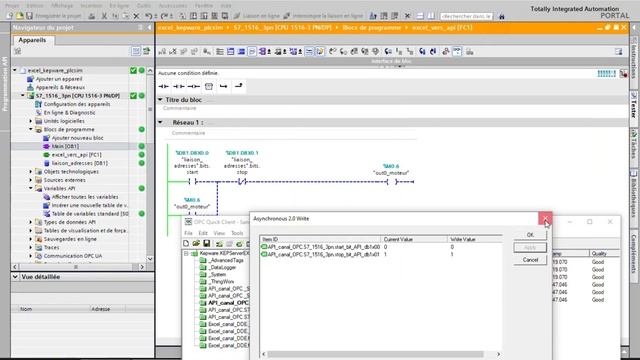Click the monitoring glasses icon in editor toolbar
Image resolution: width=640 pixels, height=360 pixels.
pyautogui.click(x=457, y=51)
